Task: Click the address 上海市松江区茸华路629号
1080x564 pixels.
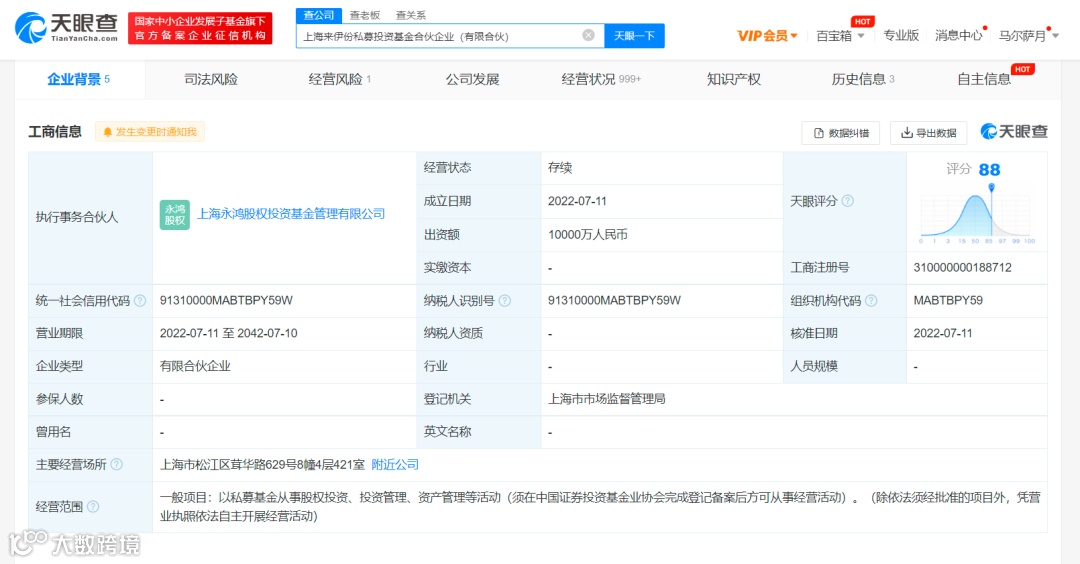Action: pyautogui.click(x=262, y=465)
